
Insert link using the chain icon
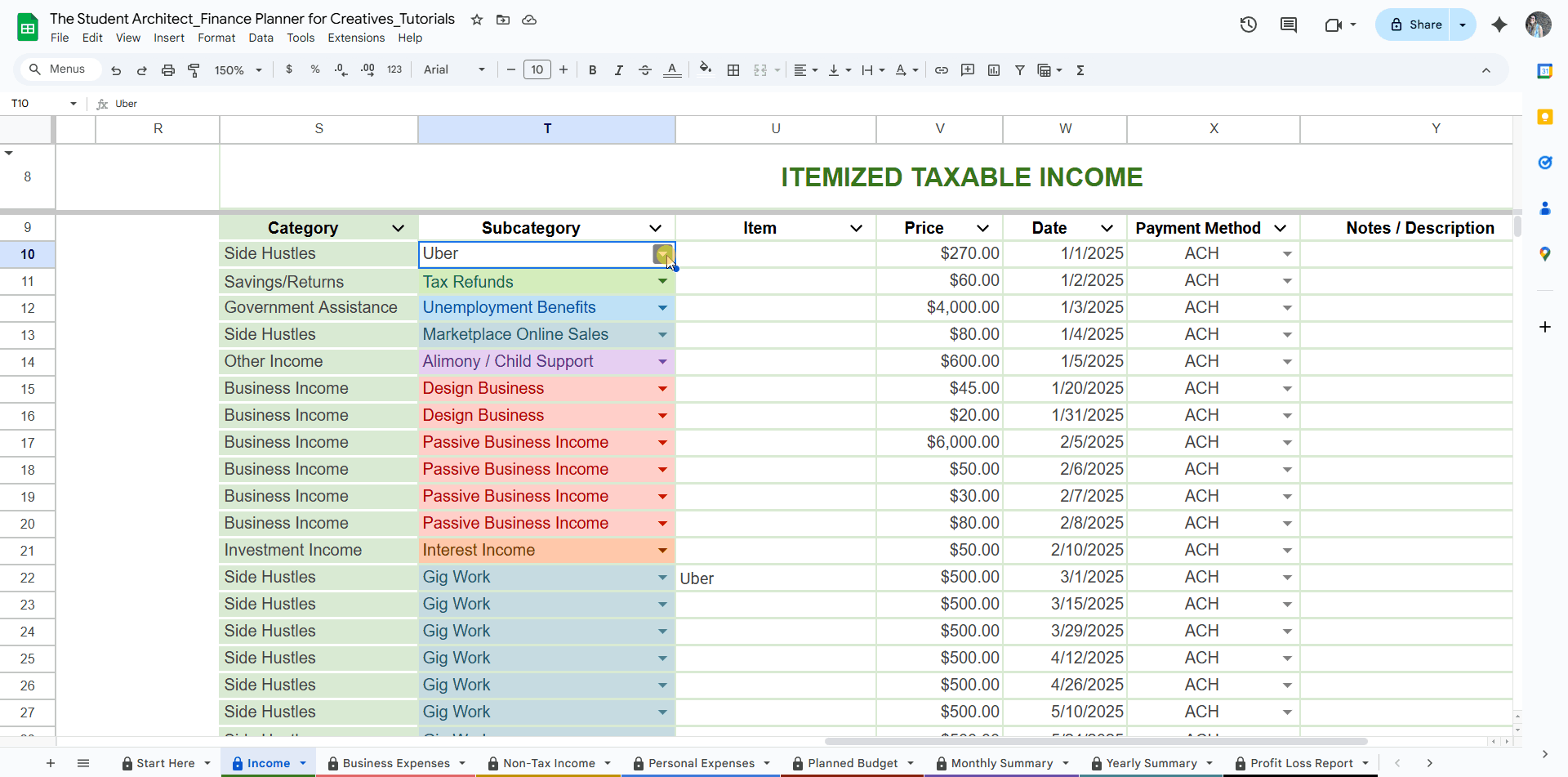pos(942,70)
